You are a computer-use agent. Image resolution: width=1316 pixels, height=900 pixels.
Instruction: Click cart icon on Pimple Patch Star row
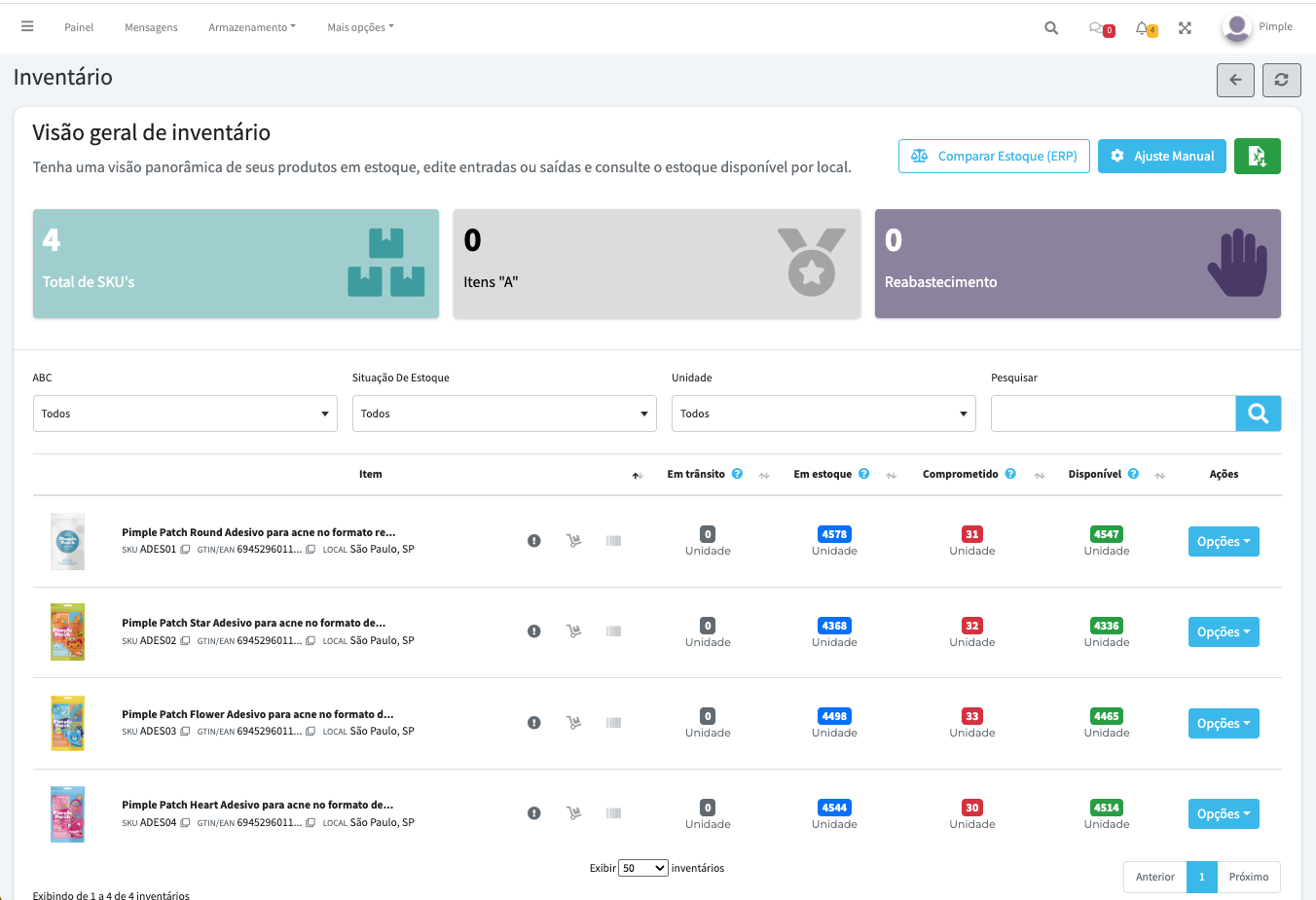[x=574, y=631]
